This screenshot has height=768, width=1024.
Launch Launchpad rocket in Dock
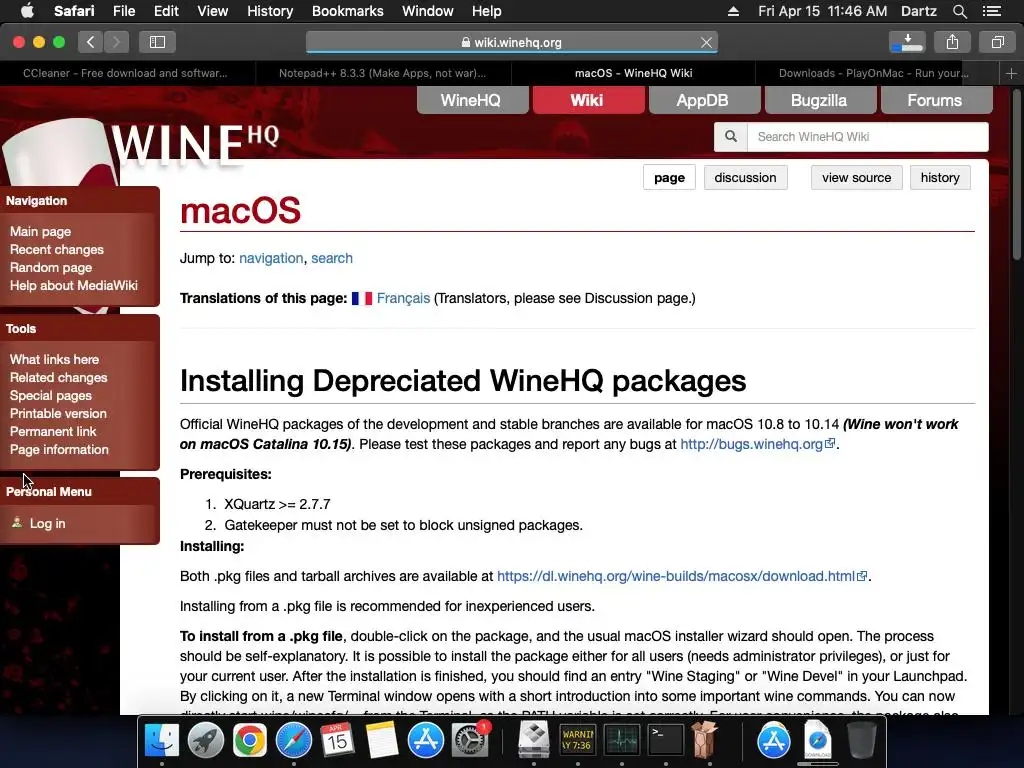coord(206,741)
